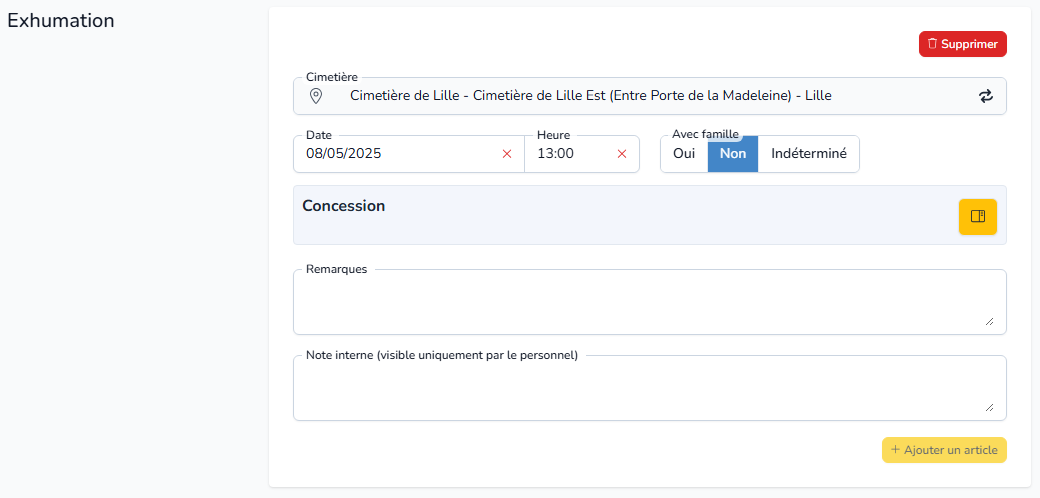The height and width of the screenshot is (498, 1040).
Task: Click inside the Remarques text area
Action: coord(650,302)
